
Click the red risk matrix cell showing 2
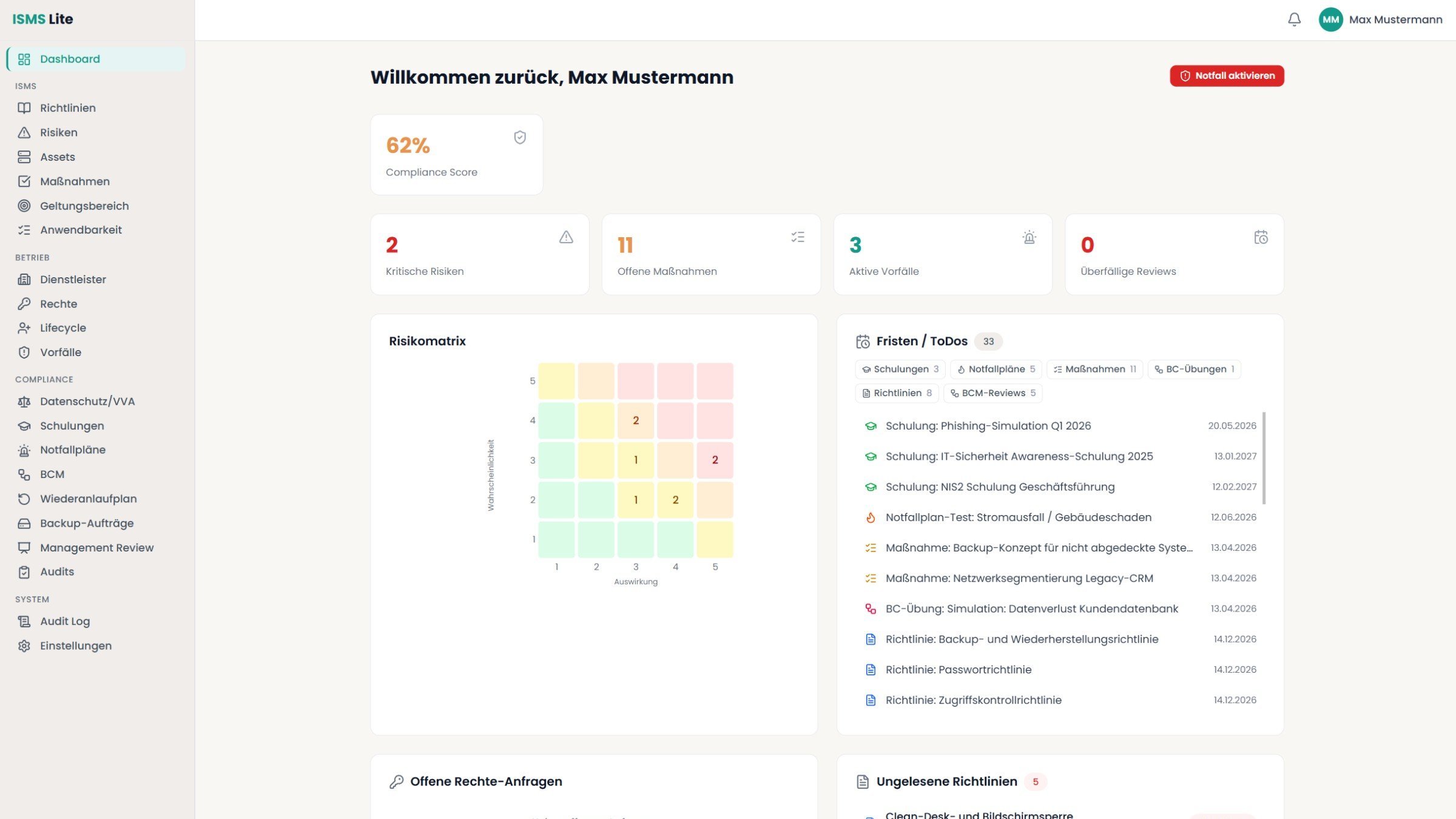[x=715, y=459]
